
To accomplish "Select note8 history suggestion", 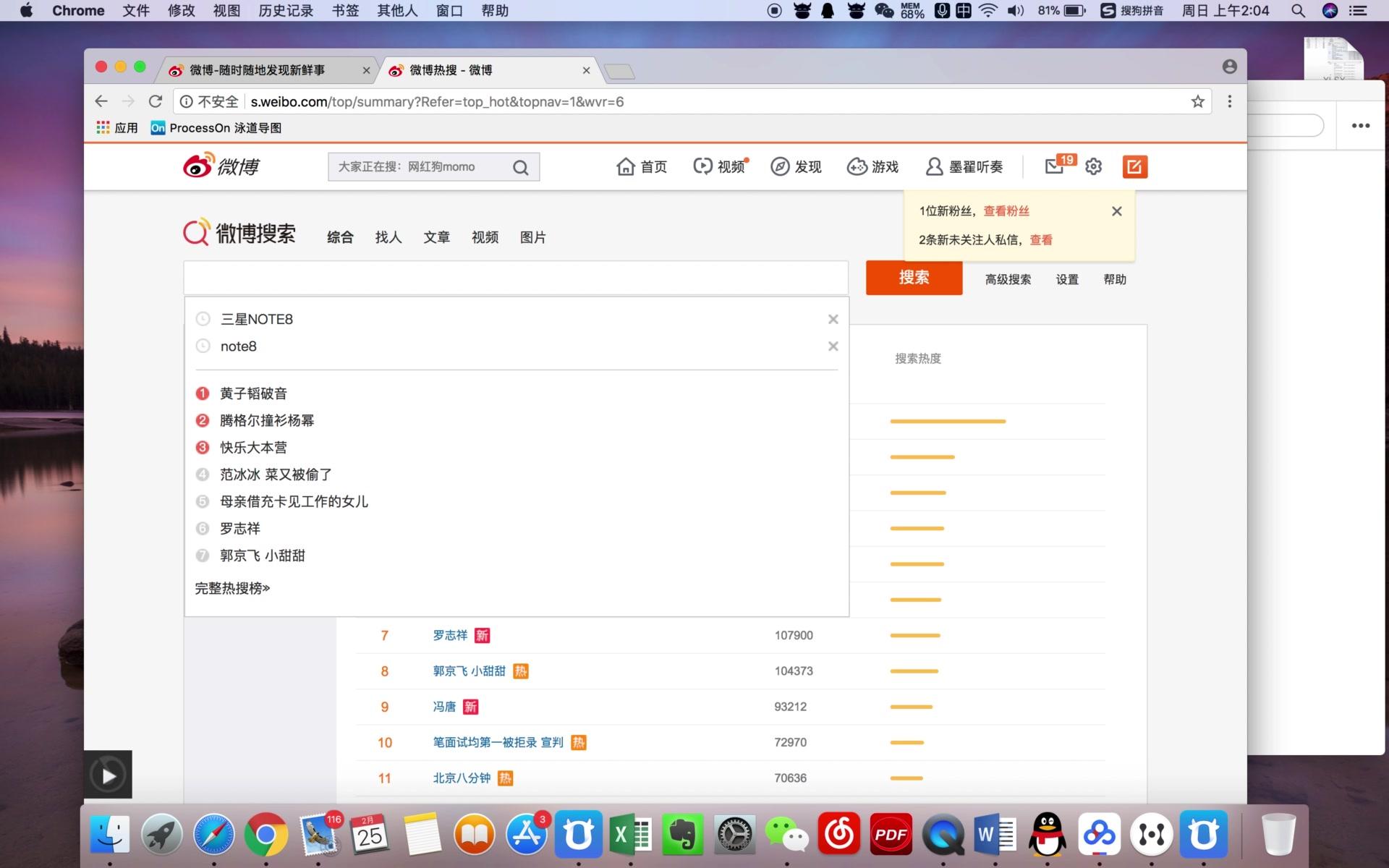I will pyautogui.click(x=239, y=346).
